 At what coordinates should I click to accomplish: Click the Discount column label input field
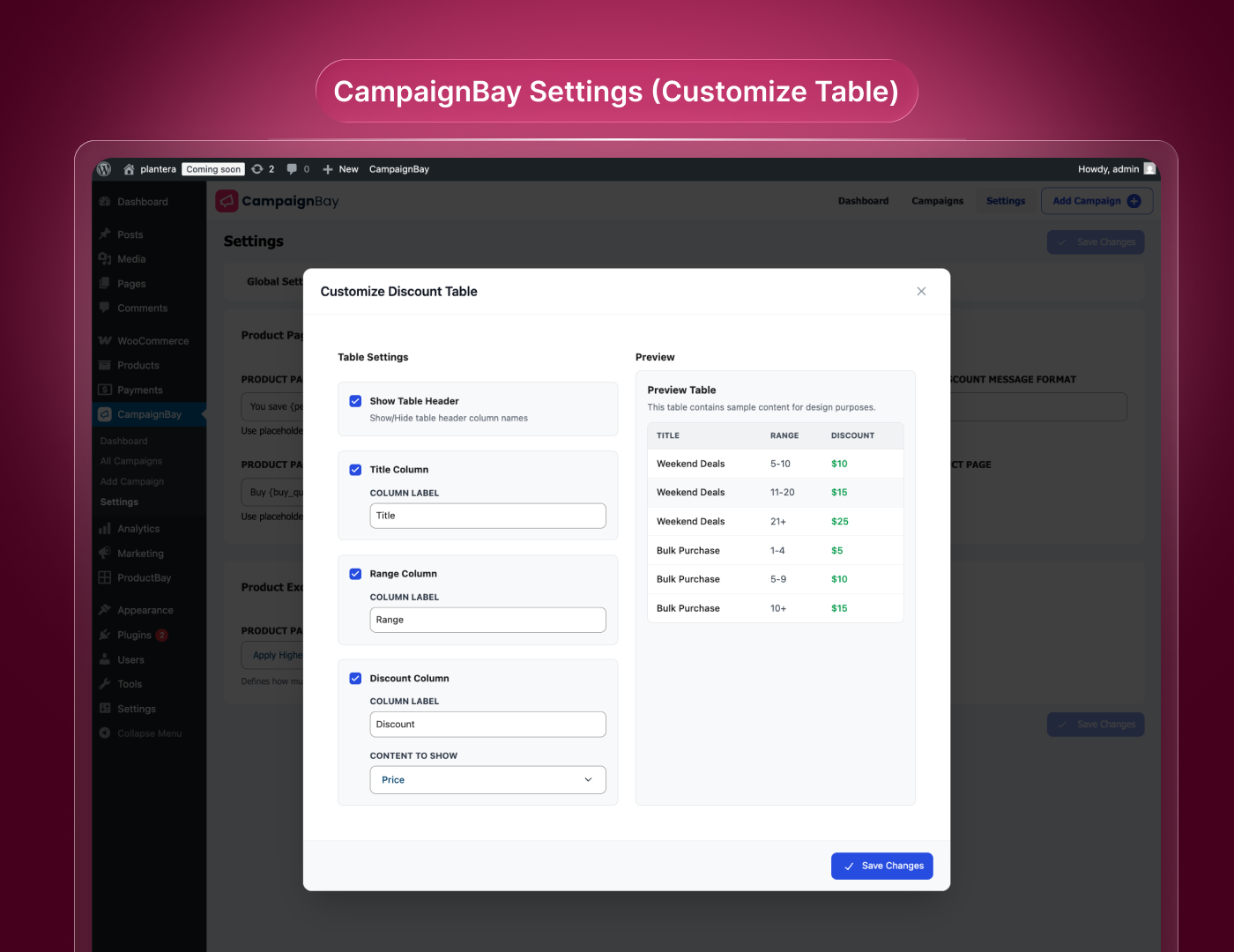point(487,725)
